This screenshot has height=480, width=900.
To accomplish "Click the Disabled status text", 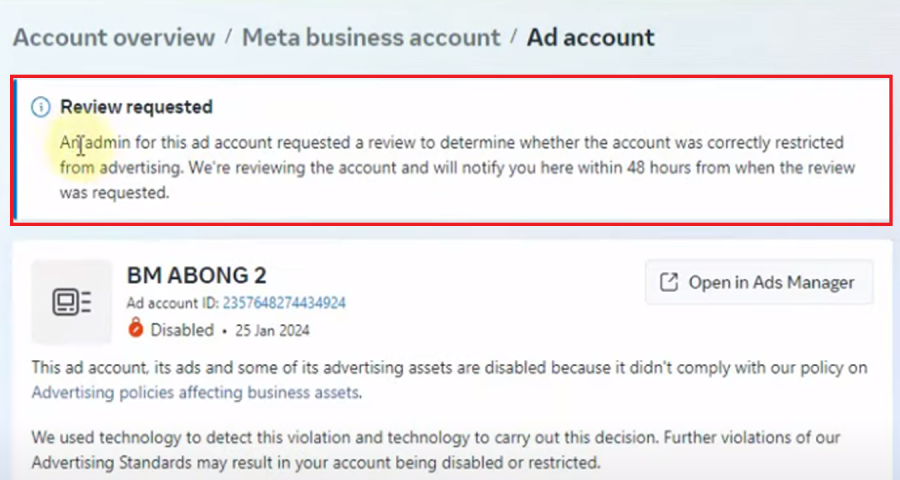I will [x=182, y=330].
